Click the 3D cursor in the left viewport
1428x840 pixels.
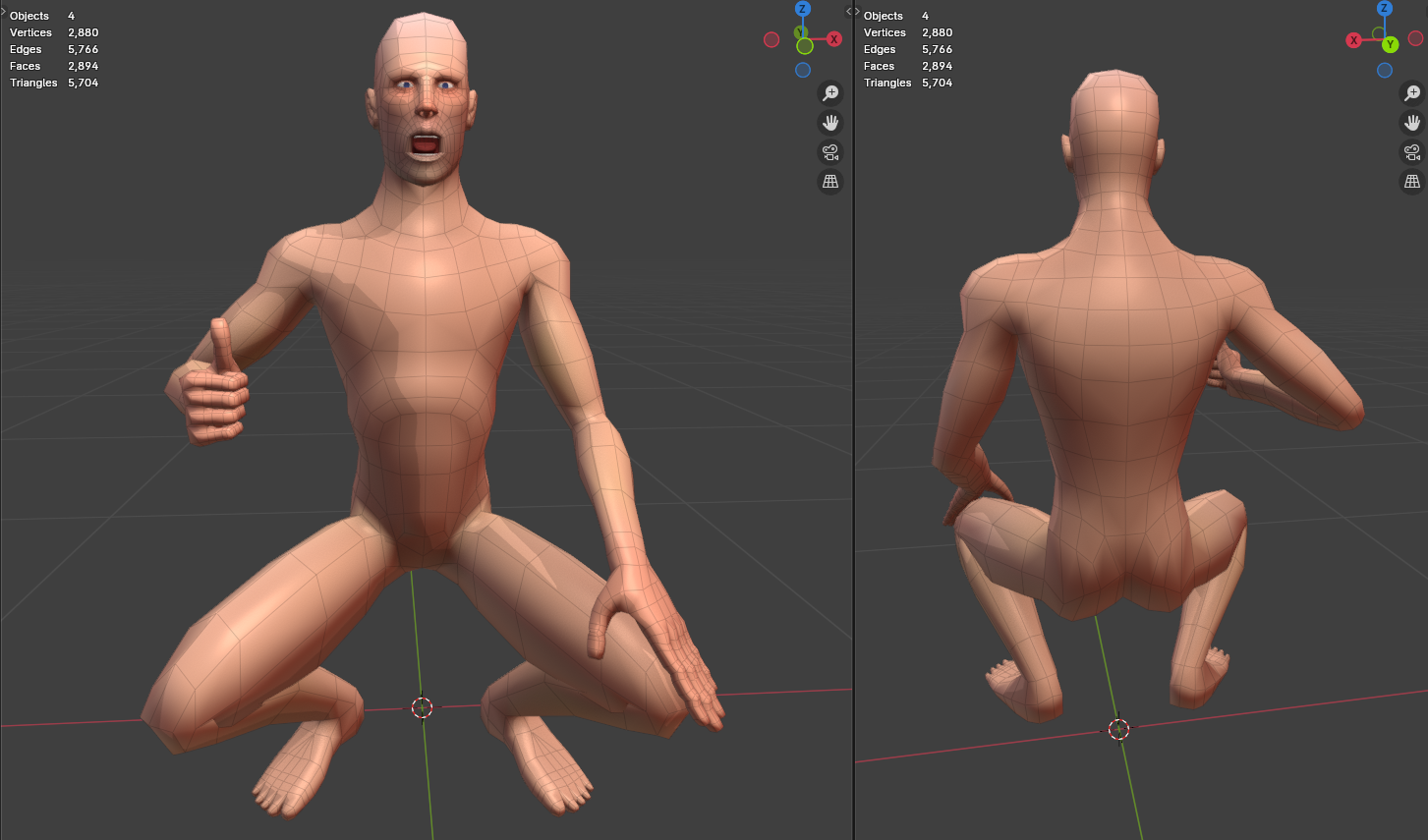pos(422,707)
